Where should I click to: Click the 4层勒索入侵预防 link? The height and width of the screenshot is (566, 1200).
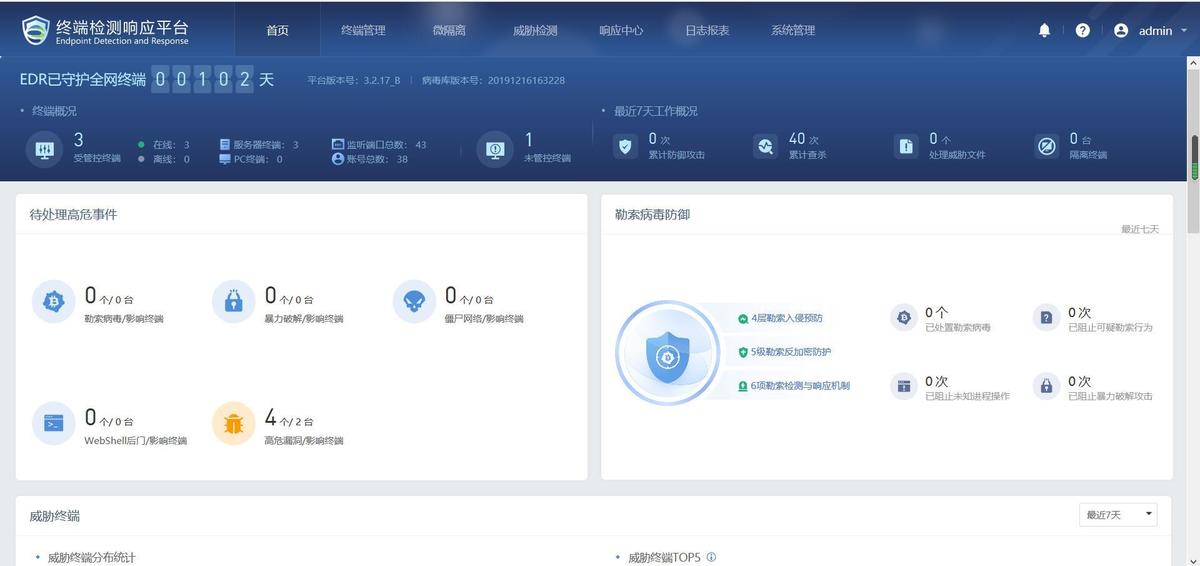[x=786, y=318]
